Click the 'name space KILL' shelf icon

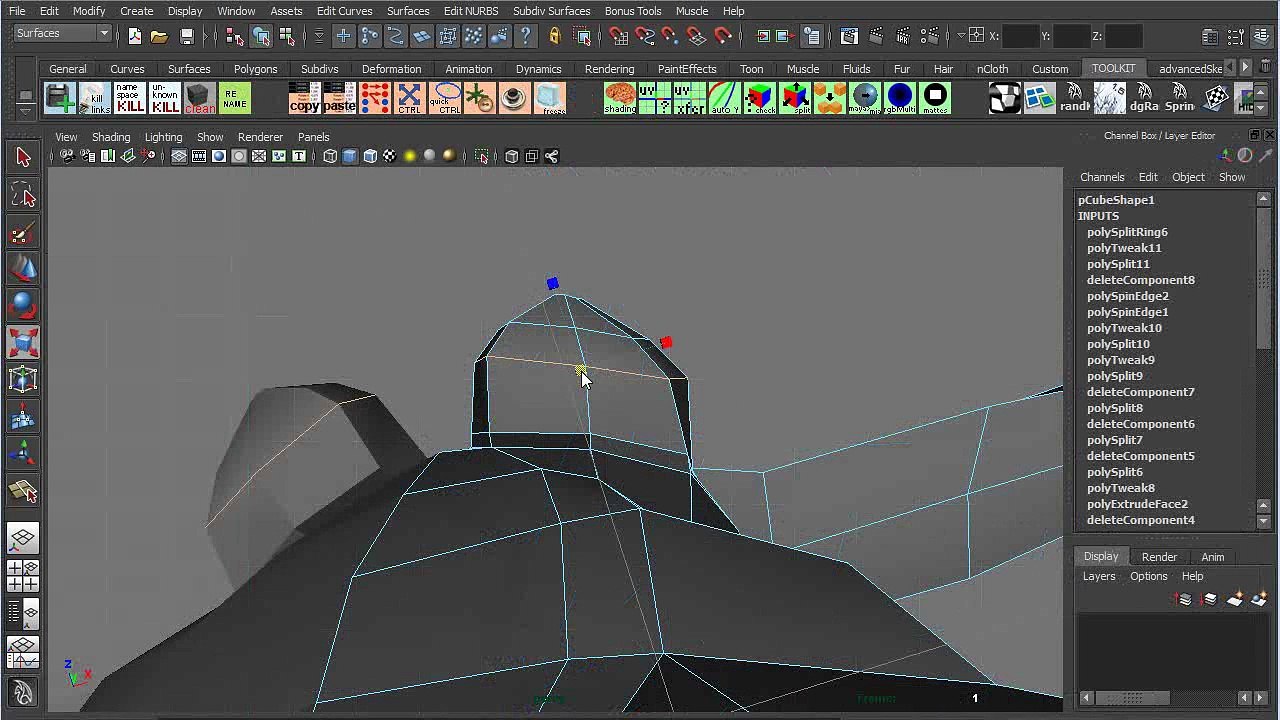coord(130,98)
